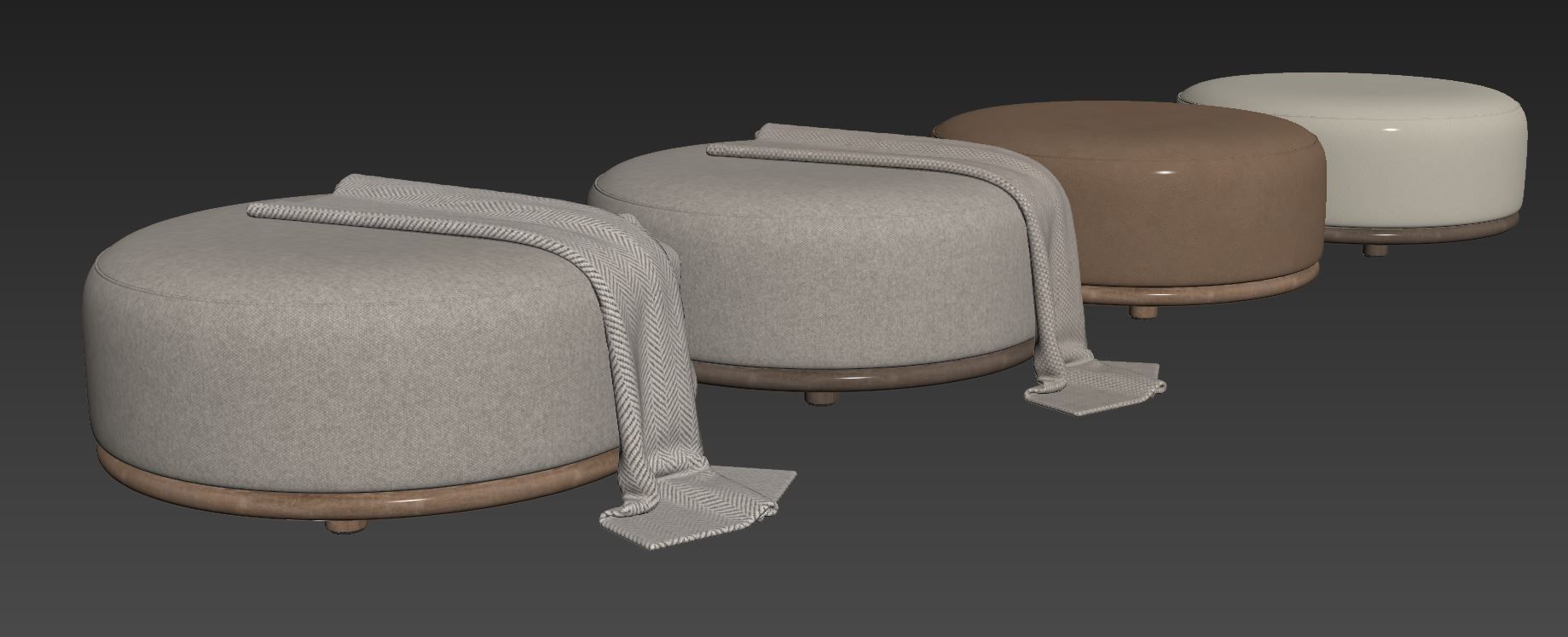Viewport: 1568px width, 637px height.
Task: Select the small wooden leg under the white pouf
Action: tap(1374, 250)
